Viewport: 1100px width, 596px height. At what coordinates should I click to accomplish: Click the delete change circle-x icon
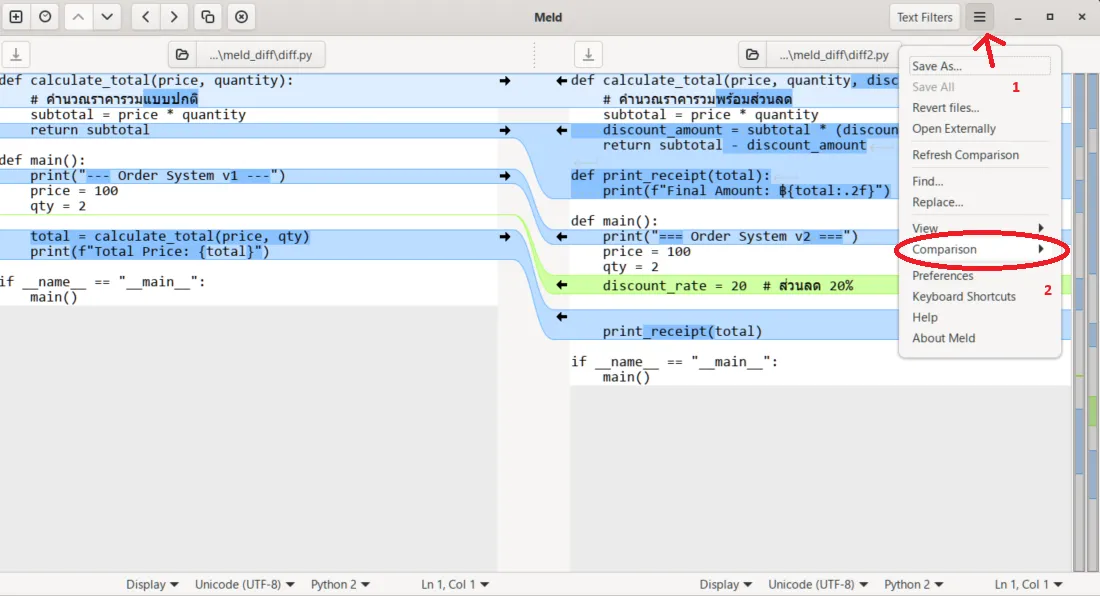click(241, 17)
